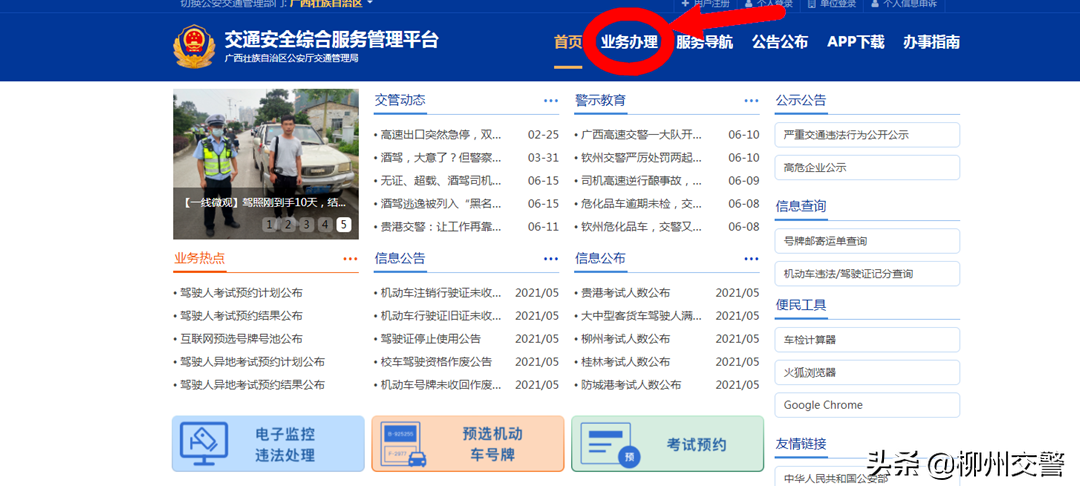Open the 考试预约 exam booking icon

(610, 445)
